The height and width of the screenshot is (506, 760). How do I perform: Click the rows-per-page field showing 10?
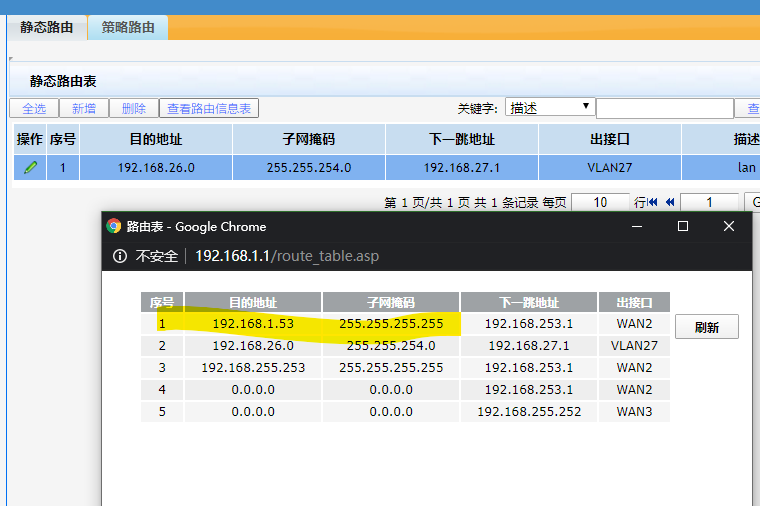pos(600,202)
